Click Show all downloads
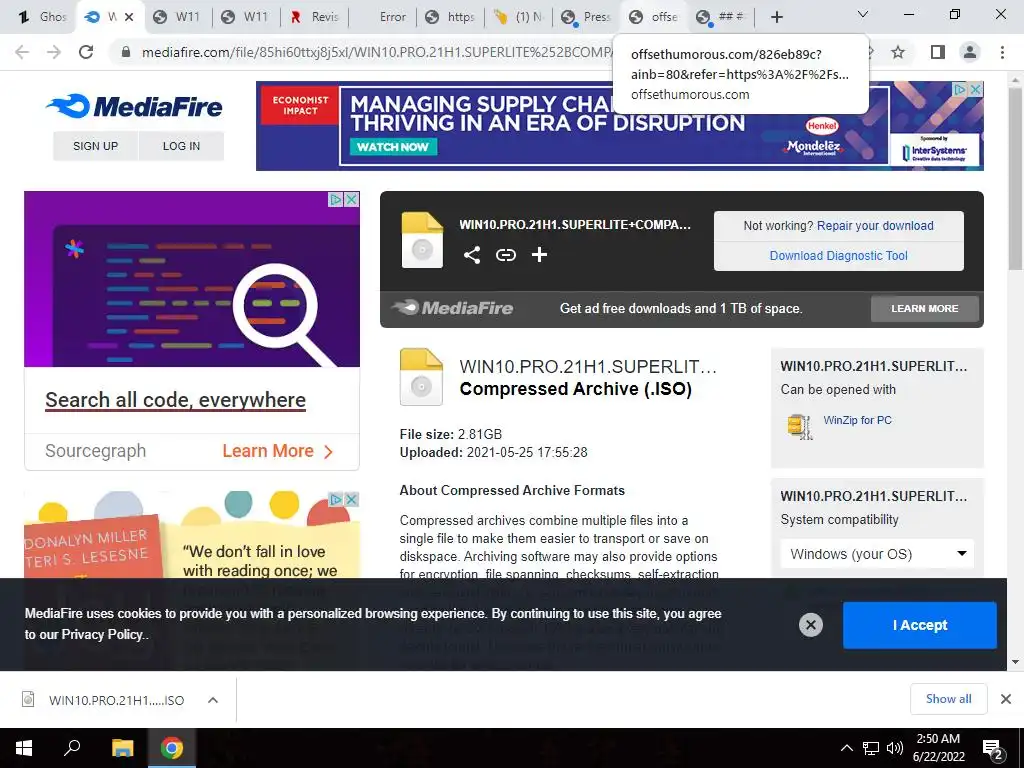 tap(948, 699)
